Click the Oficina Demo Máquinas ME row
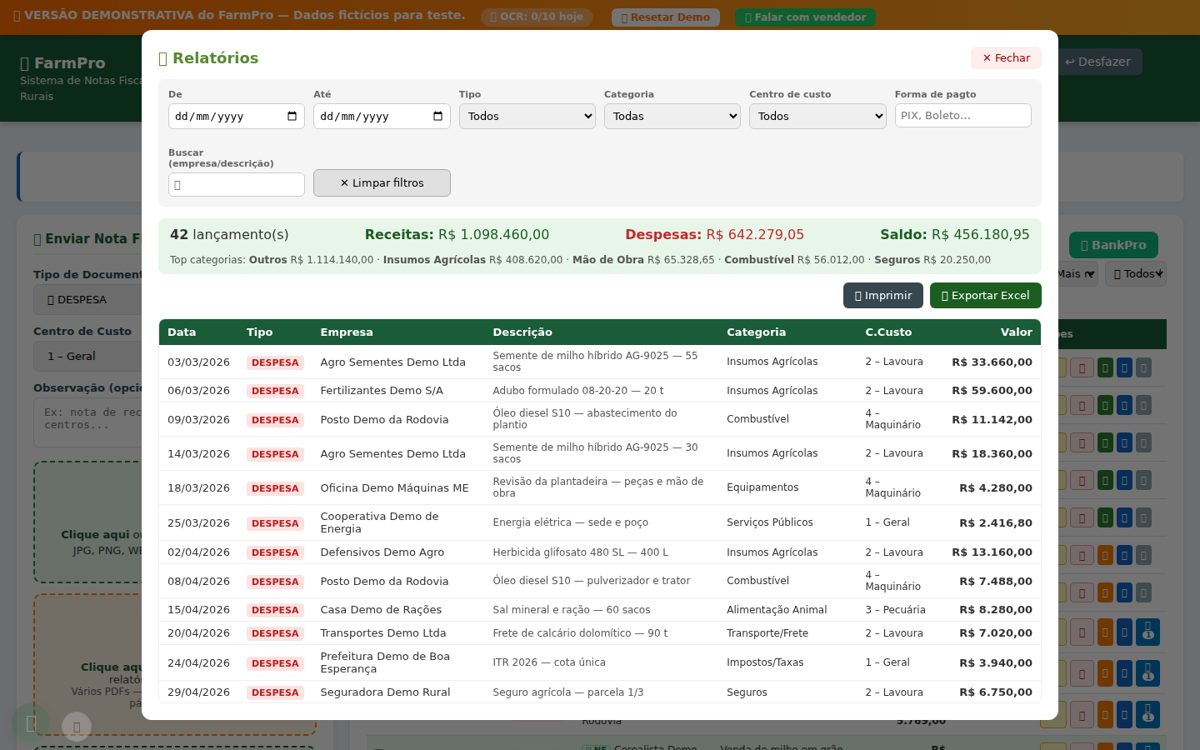This screenshot has width=1200, height=750. [x=600, y=488]
